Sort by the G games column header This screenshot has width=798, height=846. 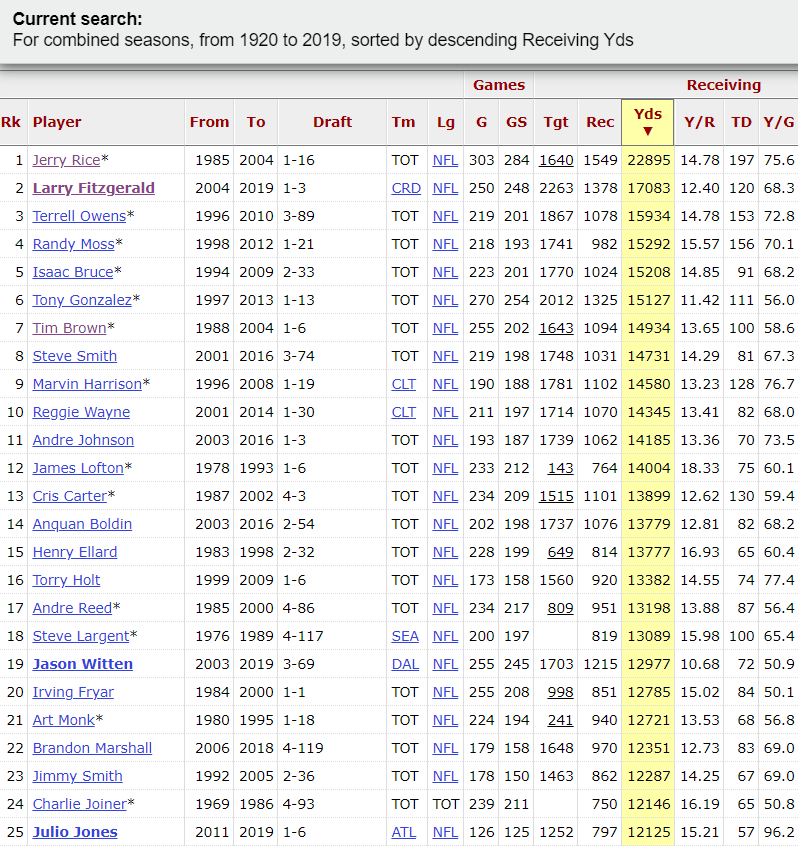pyautogui.click(x=481, y=122)
